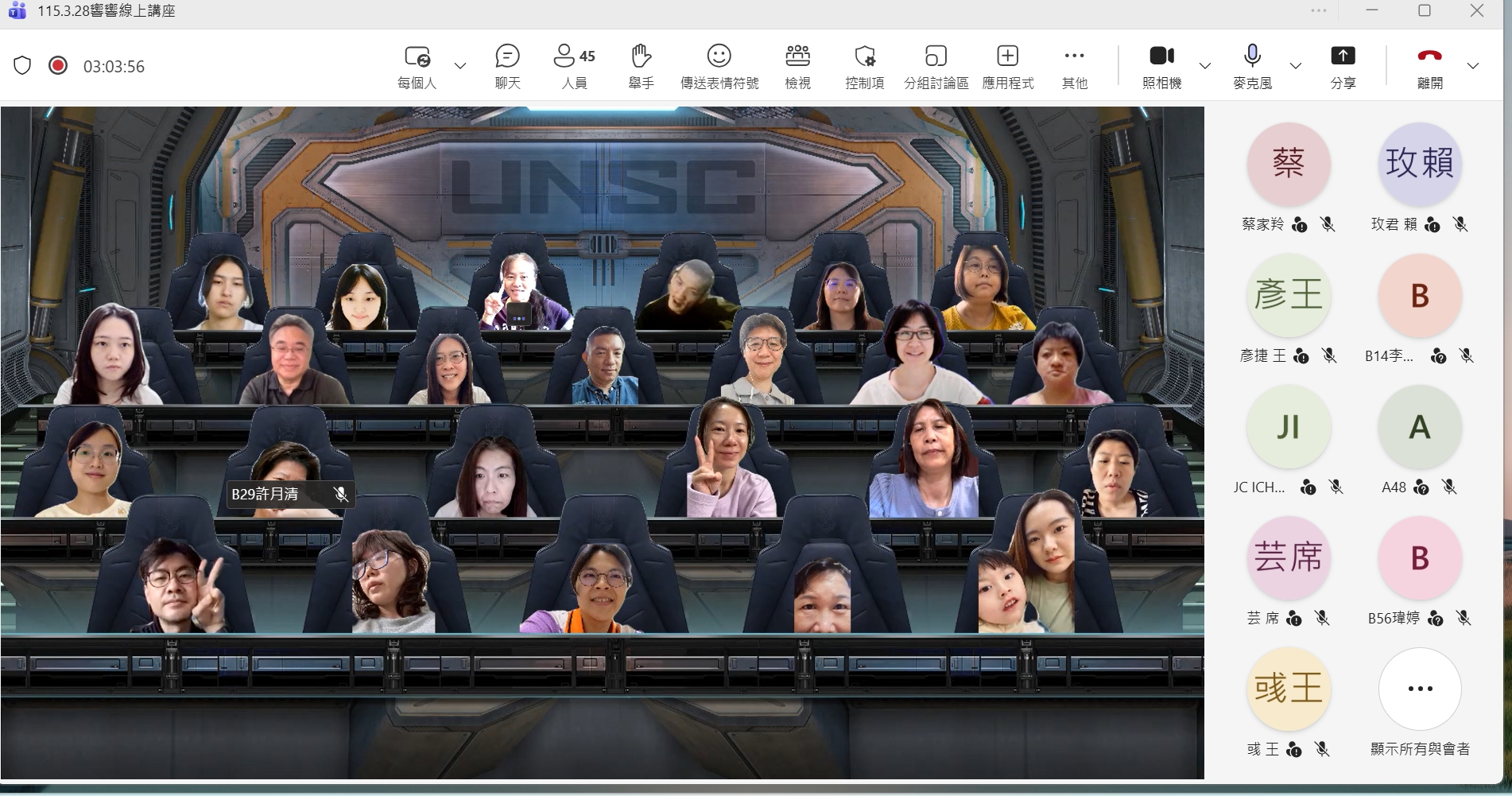1512x796 pixels.
Task: Open the title bar ellipsis menu
Action: (x=1319, y=10)
